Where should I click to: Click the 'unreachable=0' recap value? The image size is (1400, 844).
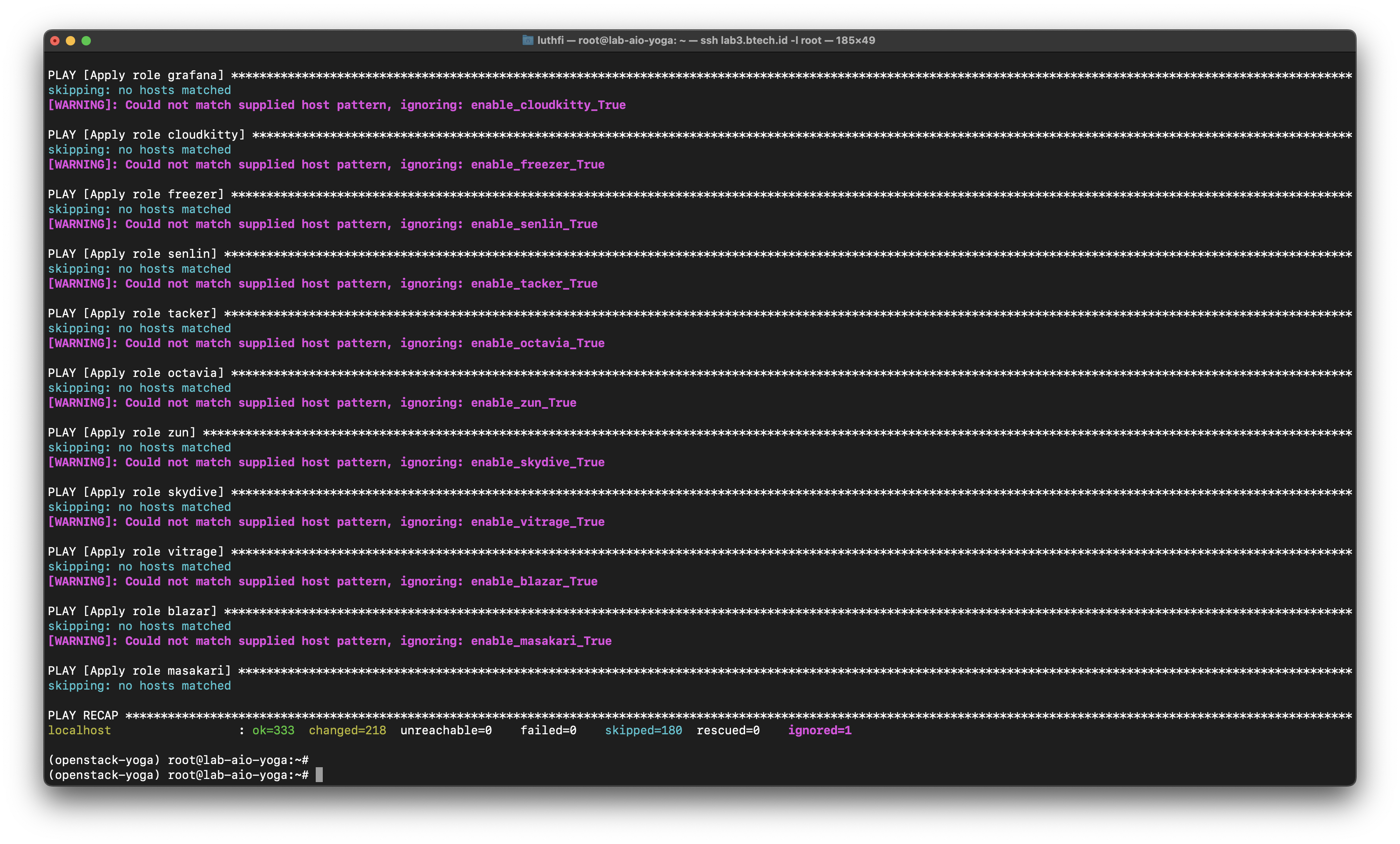pos(446,730)
